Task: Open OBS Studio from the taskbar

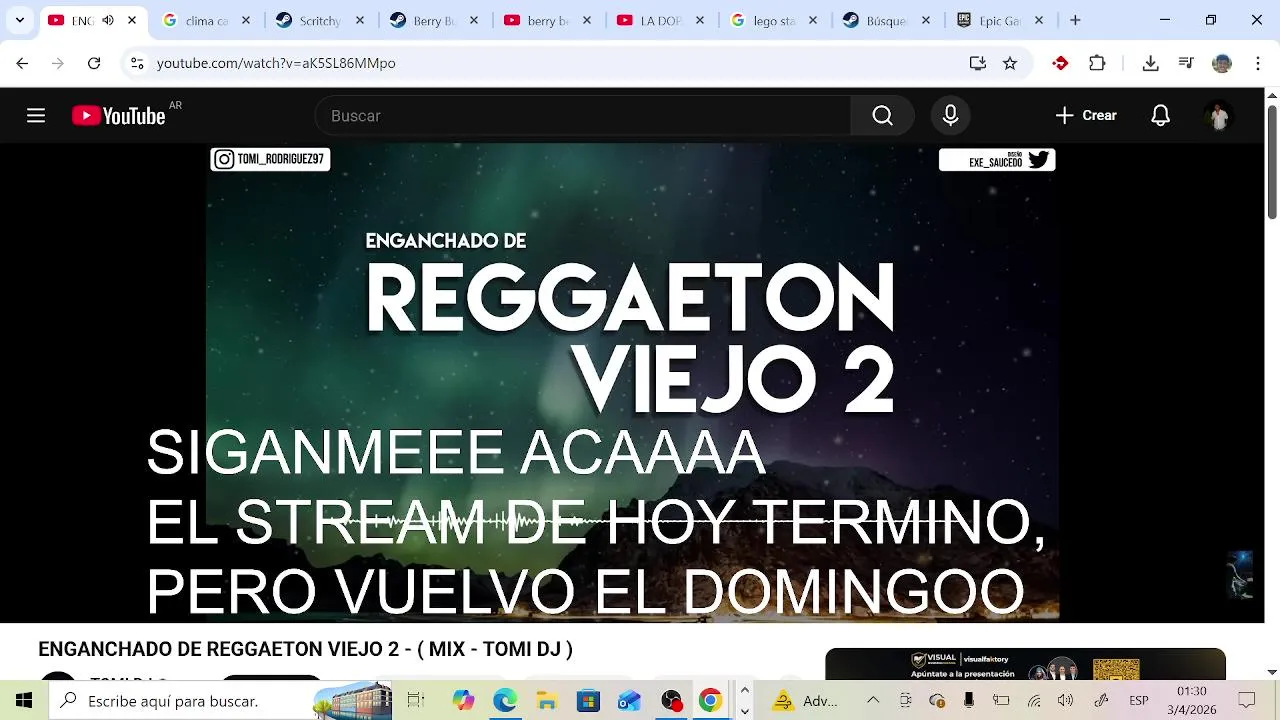Action: (x=670, y=701)
